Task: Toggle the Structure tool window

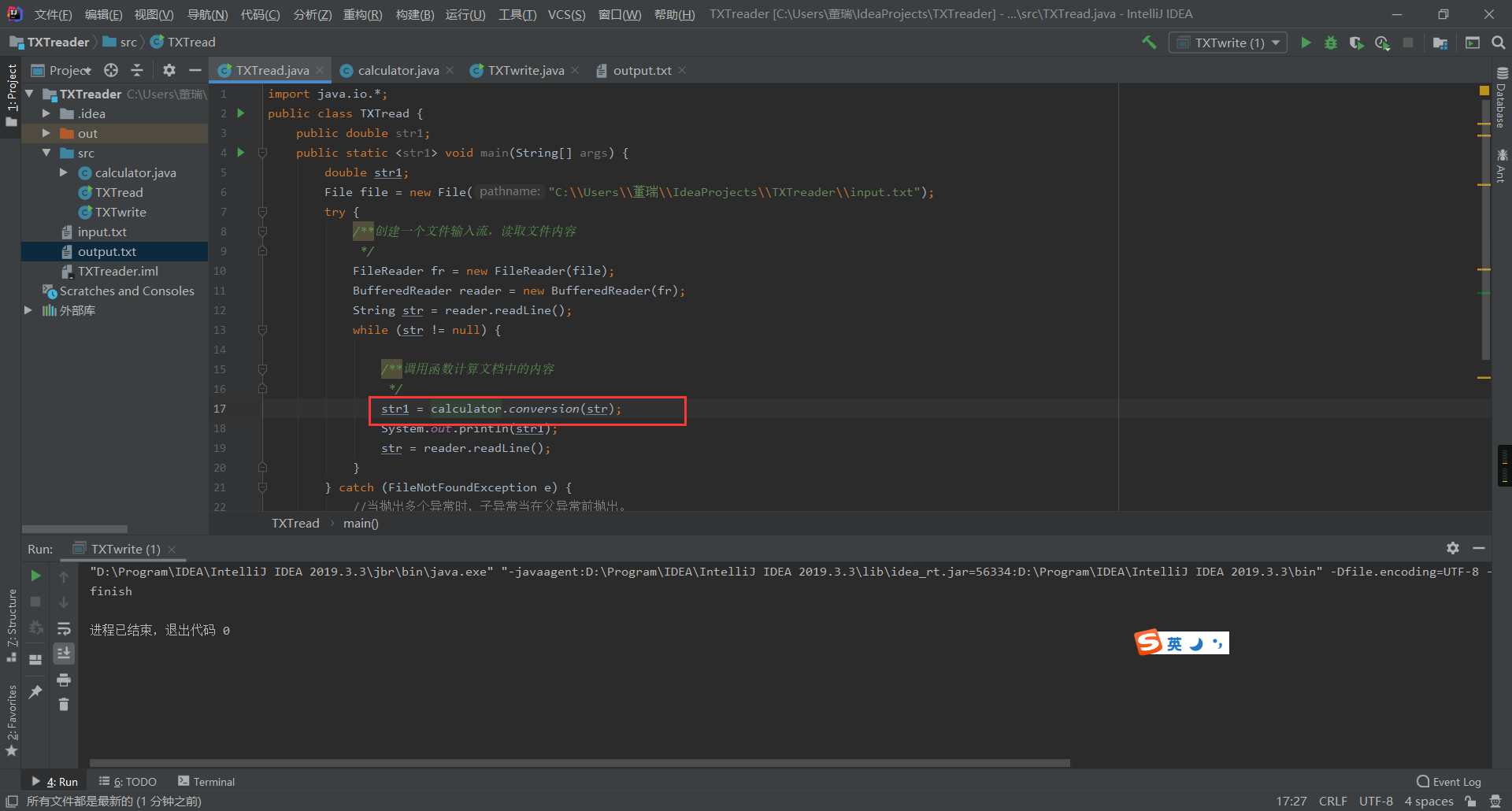Action: (x=11, y=626)
